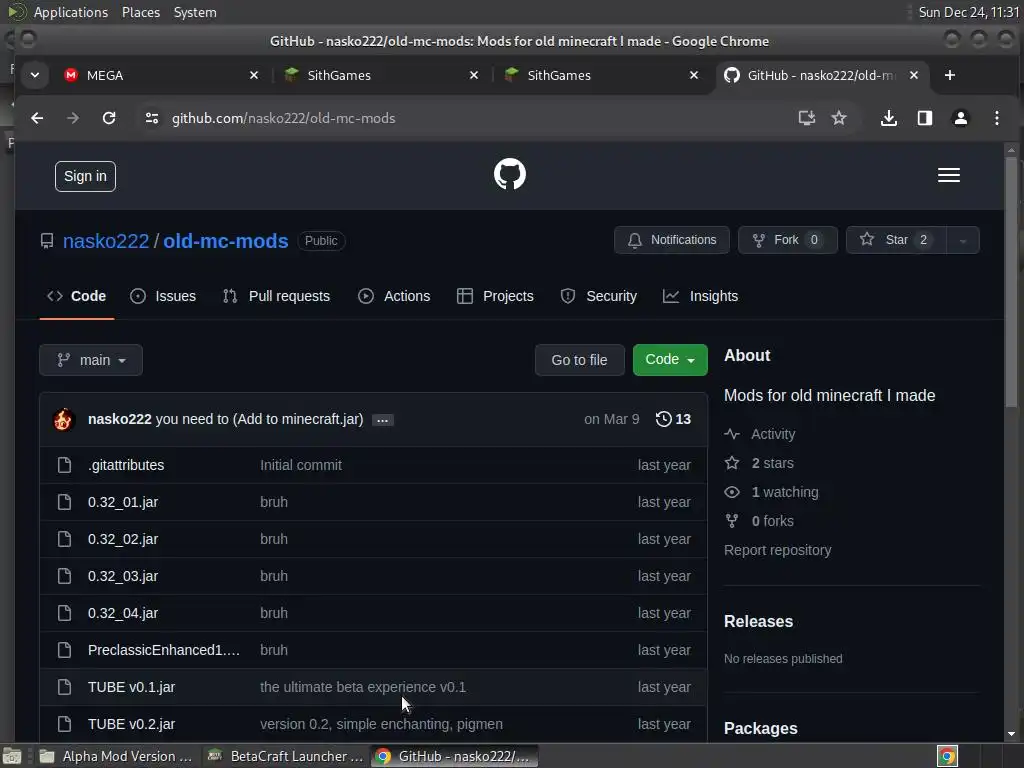Expand the commit message ellipsis button
1024x768 pixels.
[383, 420]
